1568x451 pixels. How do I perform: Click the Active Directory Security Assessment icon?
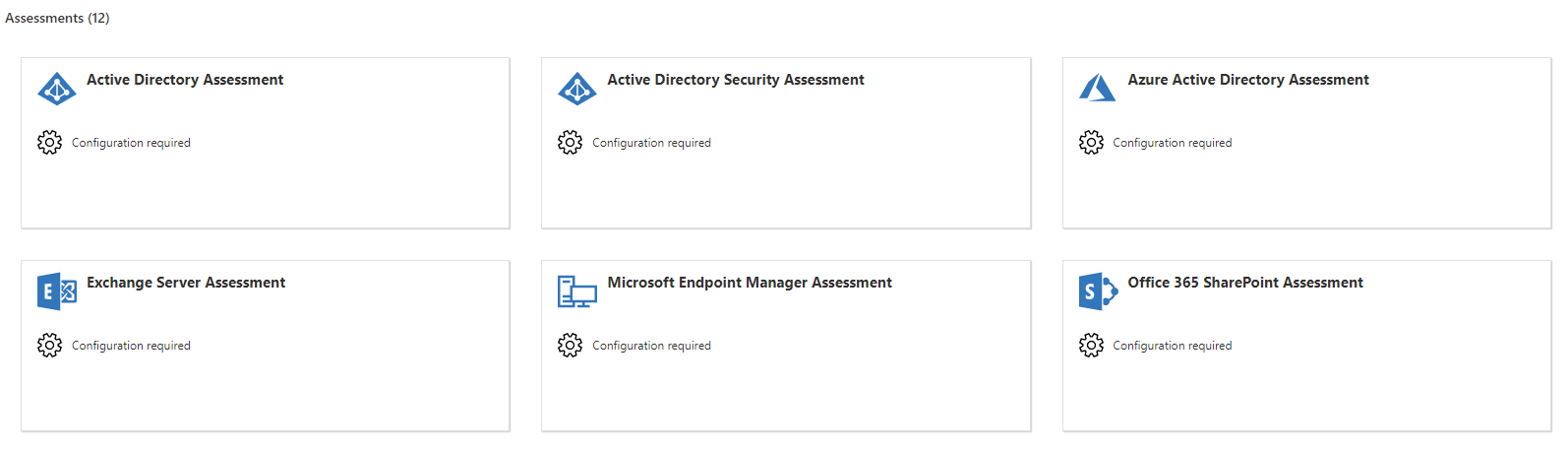577,89
